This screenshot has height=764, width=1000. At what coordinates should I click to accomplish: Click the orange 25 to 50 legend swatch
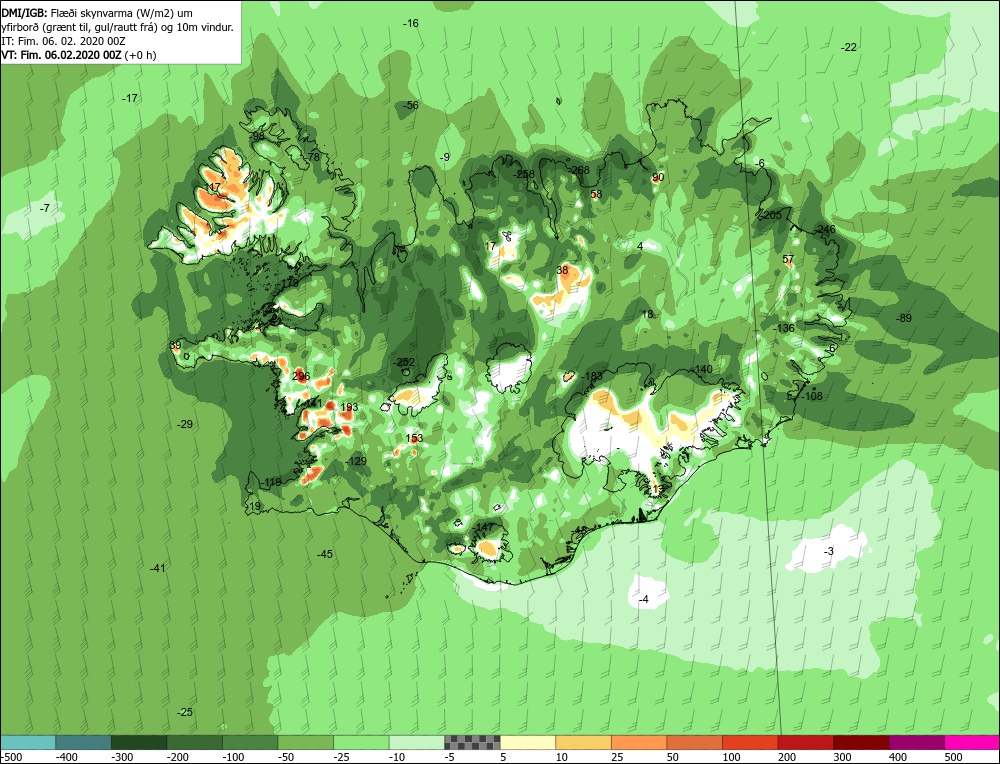[638, 742]
